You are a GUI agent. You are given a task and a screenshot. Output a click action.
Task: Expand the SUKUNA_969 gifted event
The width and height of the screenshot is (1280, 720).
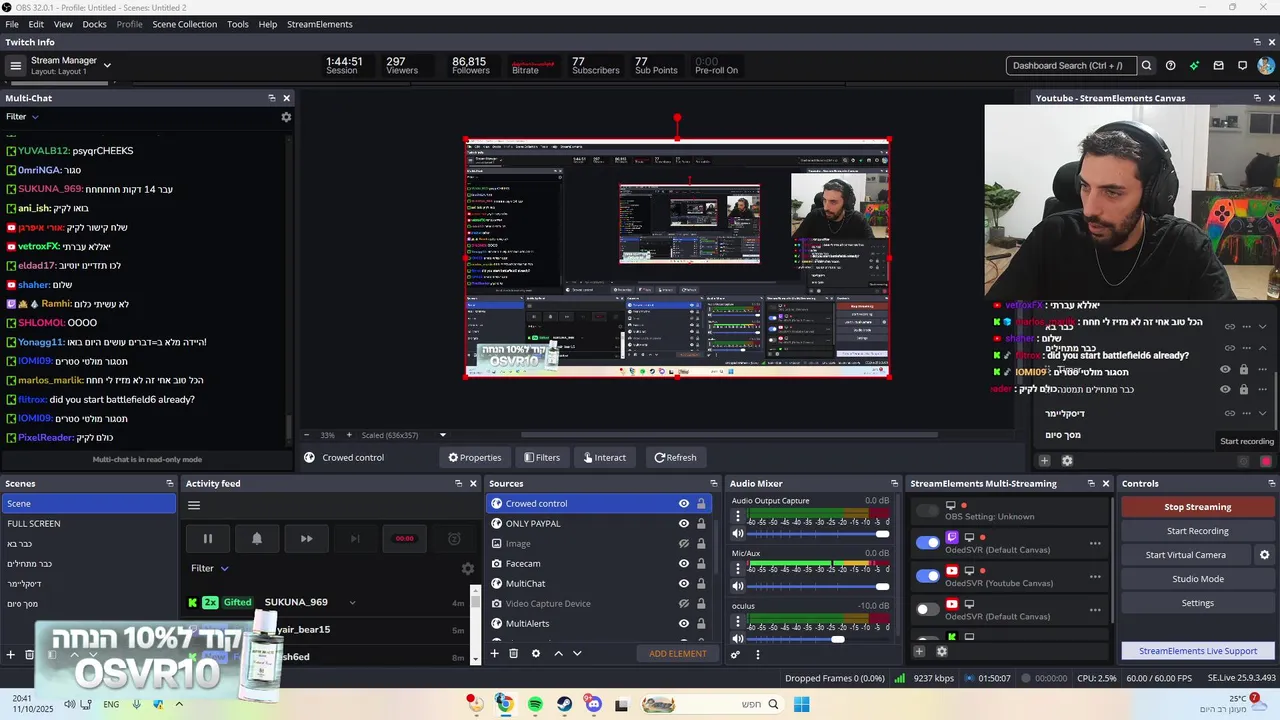pos(352,603)
